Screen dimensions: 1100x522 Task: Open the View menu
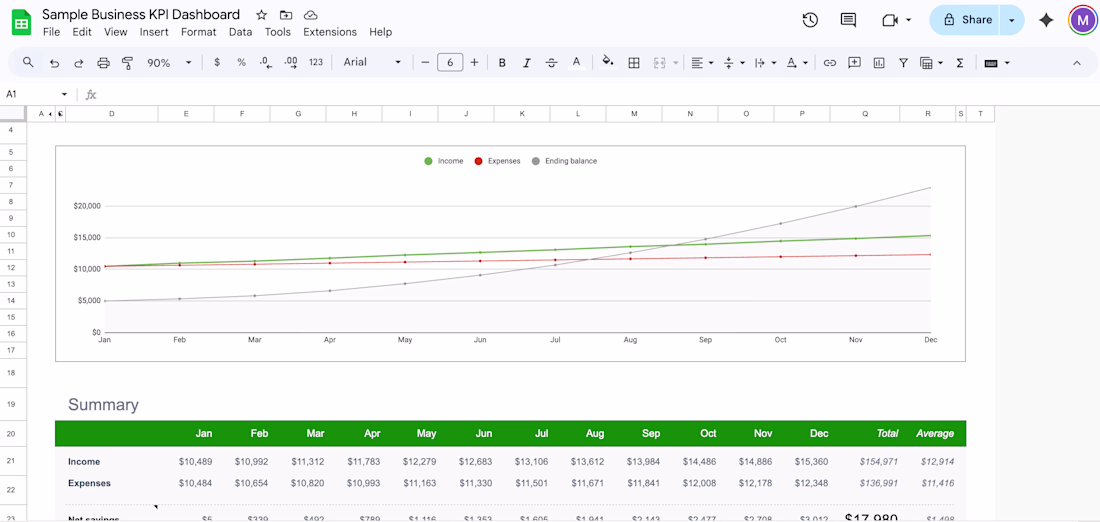116,32
